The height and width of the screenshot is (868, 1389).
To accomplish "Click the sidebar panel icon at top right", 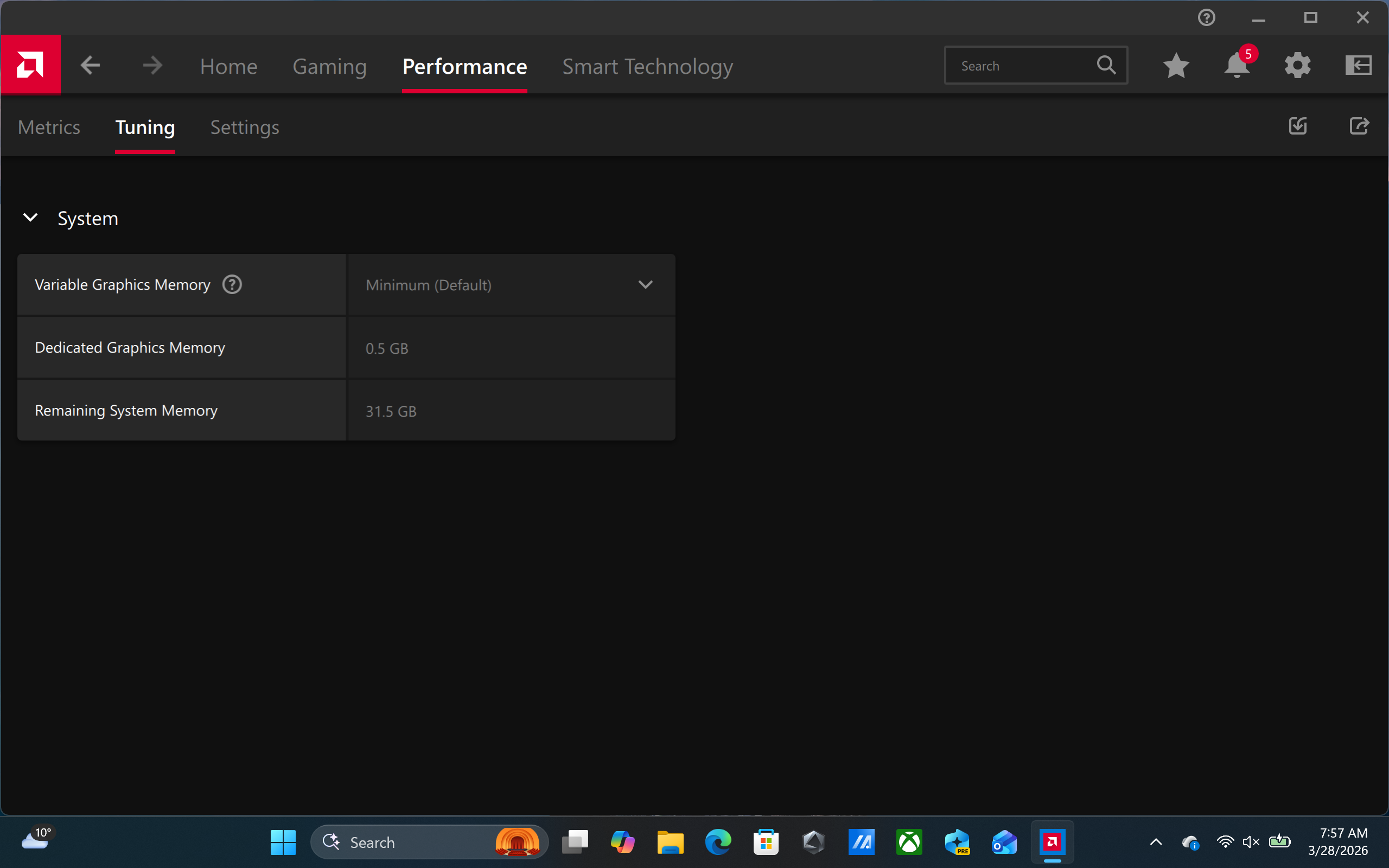I will click(x=1359, y=65).
